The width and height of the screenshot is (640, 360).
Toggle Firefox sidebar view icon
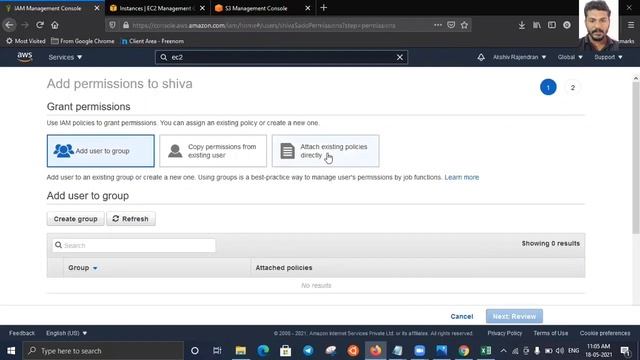(552, 25)
